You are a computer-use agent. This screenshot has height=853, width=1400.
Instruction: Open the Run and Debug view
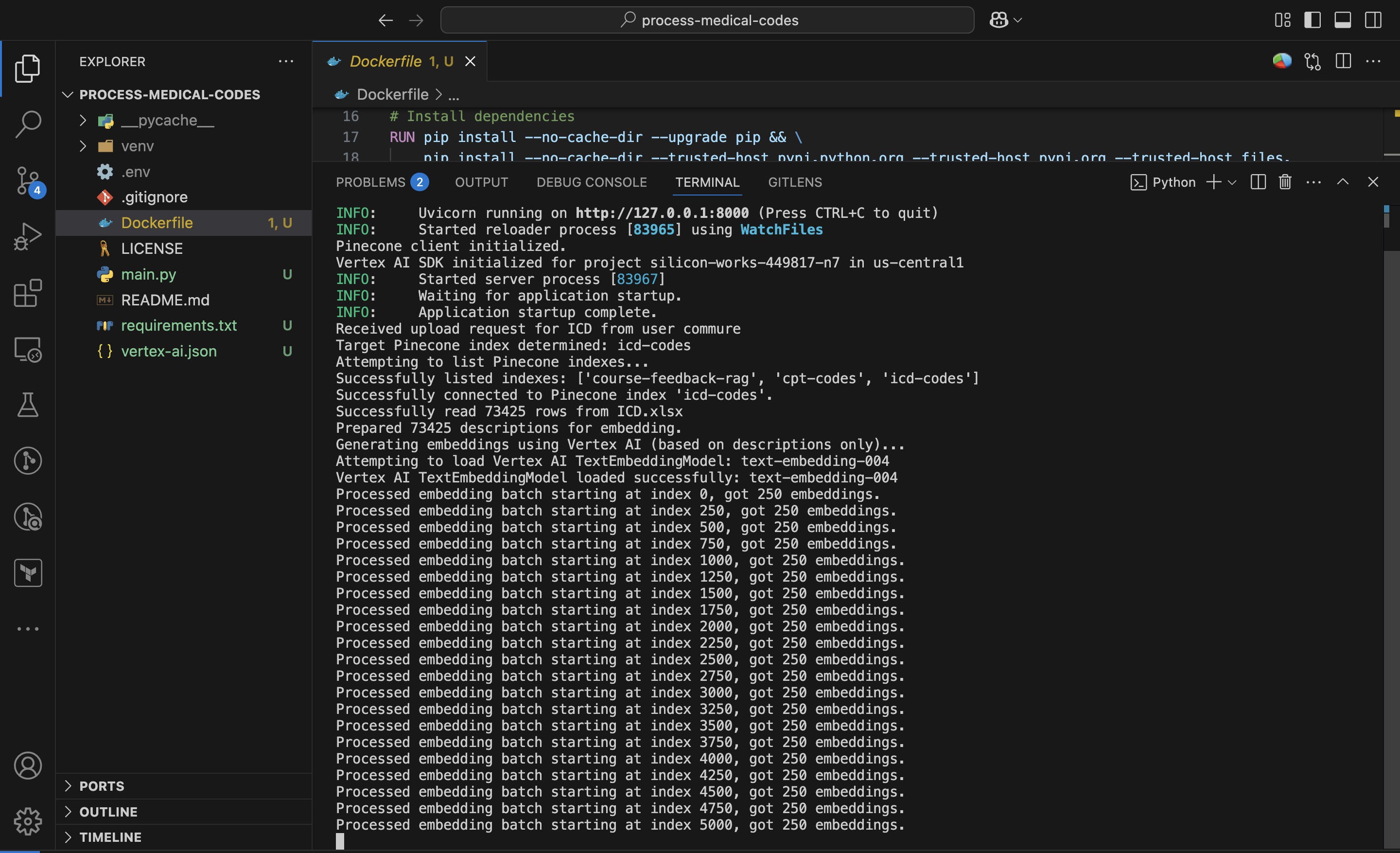coord(27,236)
